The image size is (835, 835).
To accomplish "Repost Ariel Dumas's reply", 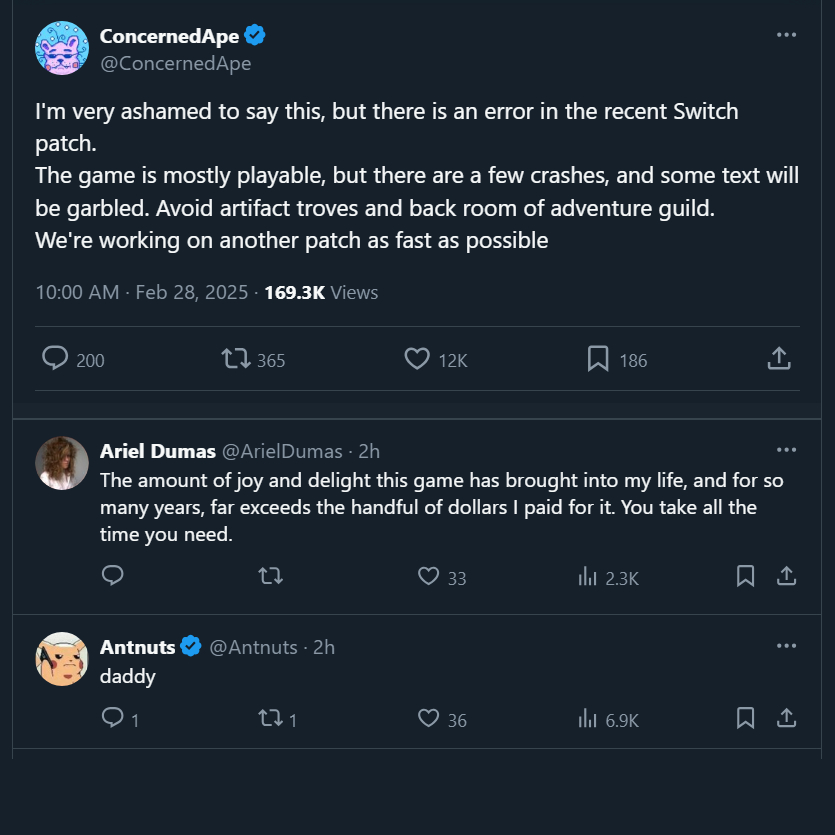I will (270, 577).
